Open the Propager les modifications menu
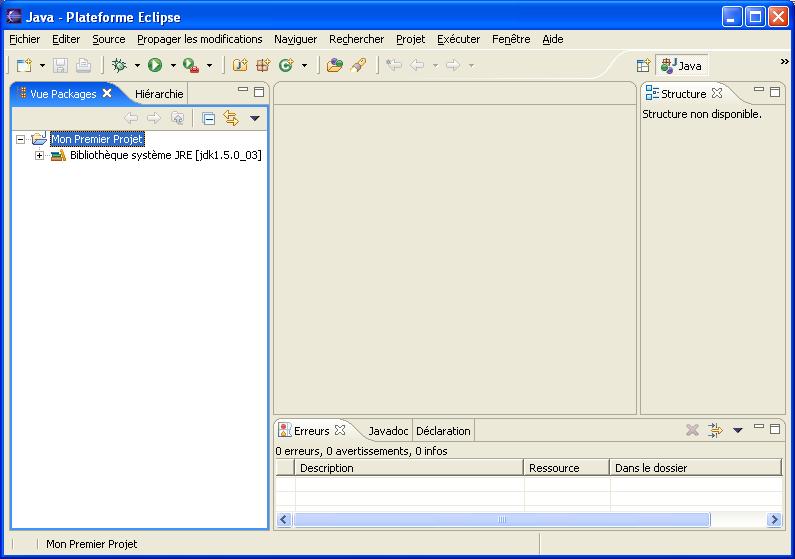Viewport: 795px width, 559px height. coord(199,39)
